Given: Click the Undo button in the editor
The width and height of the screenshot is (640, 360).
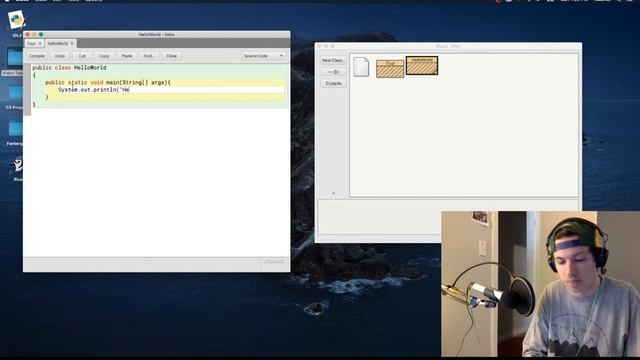Looking at the screenshot, I should (60, 56).
